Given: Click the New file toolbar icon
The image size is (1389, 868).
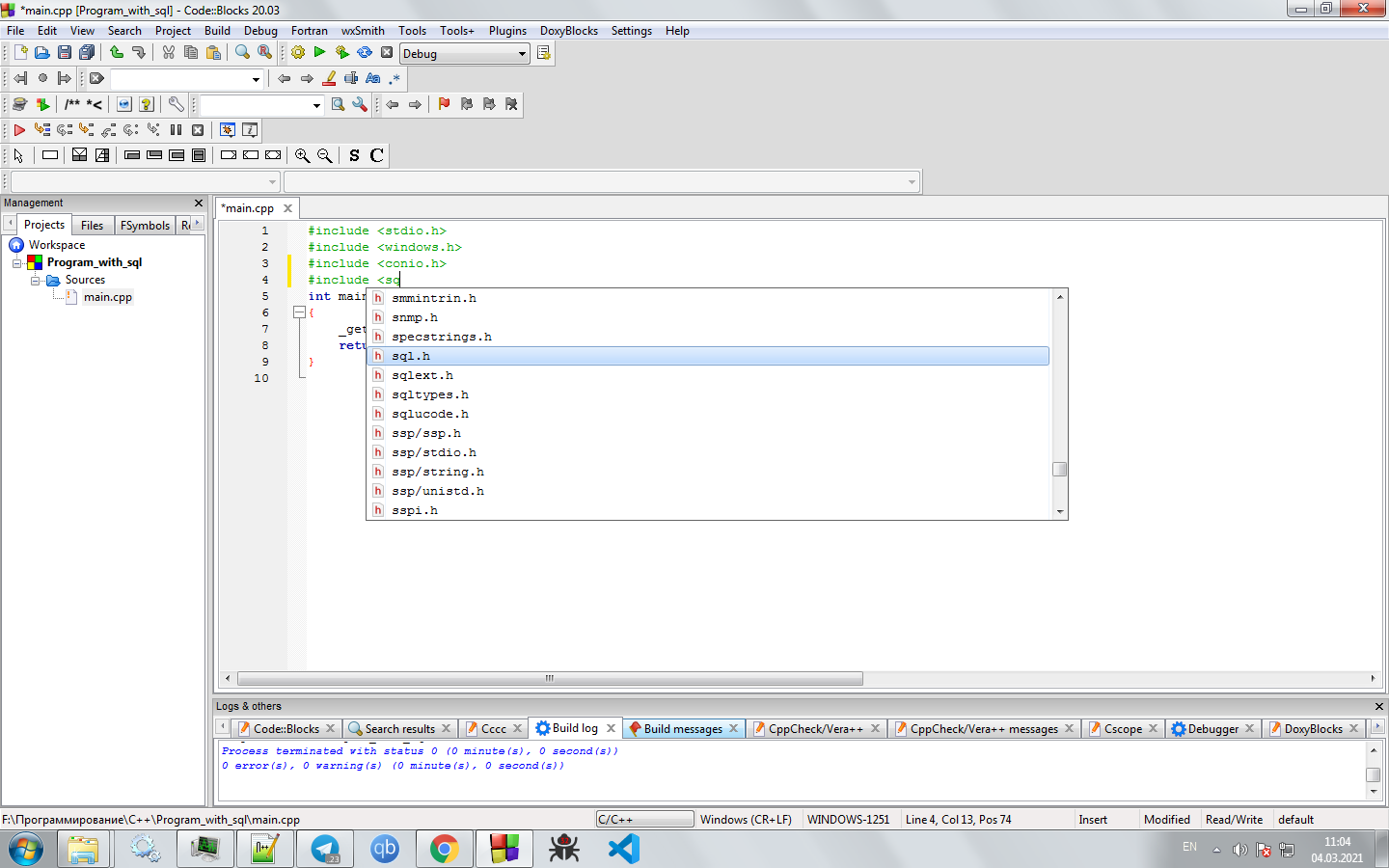Looking at the screenshot, I should (x=20, y=53).
